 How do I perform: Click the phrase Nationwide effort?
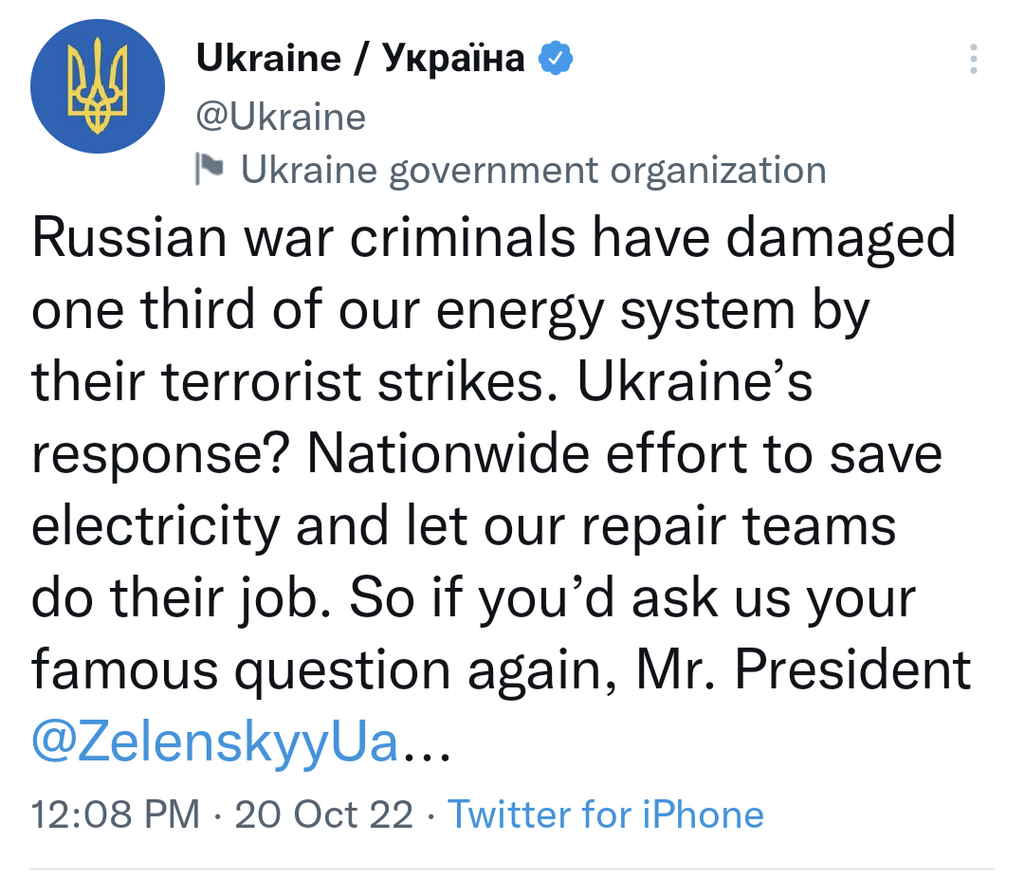[x=528, y=454]
